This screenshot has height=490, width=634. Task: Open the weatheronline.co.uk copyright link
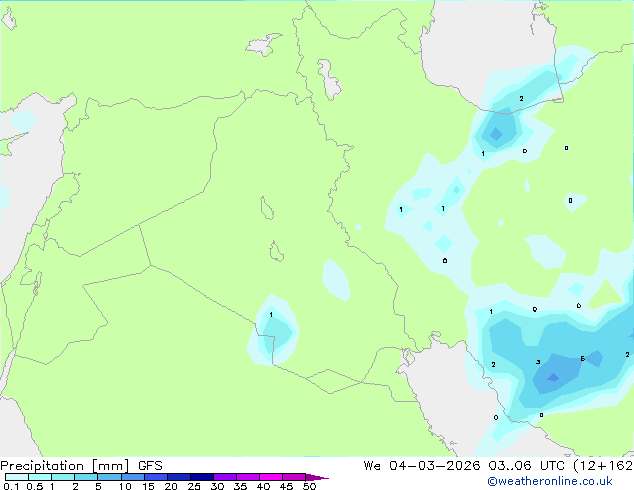click(549, 481)
